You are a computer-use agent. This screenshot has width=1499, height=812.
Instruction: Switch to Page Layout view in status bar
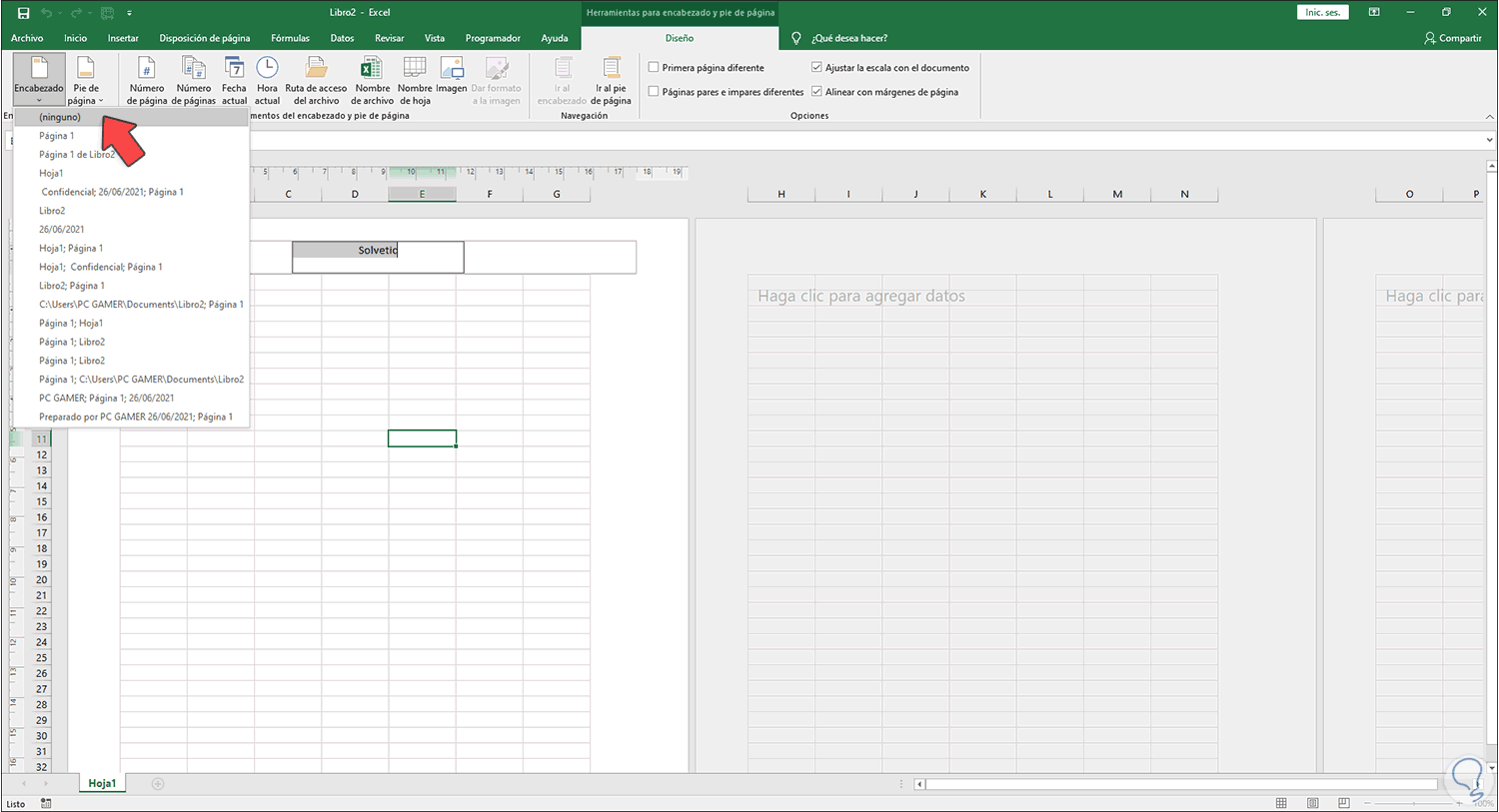[x=1313, y=803]
